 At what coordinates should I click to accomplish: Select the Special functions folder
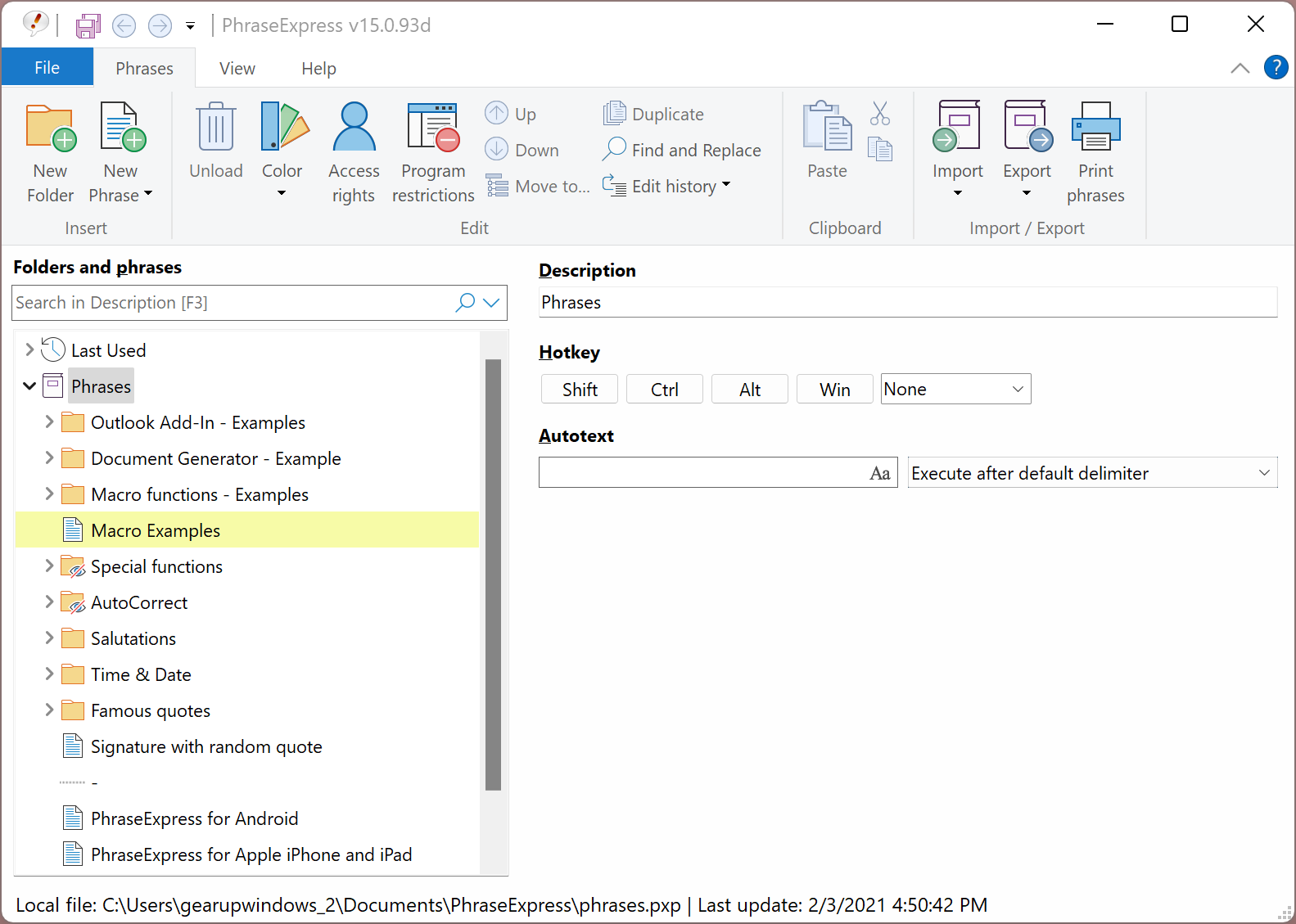pos(156,566)
